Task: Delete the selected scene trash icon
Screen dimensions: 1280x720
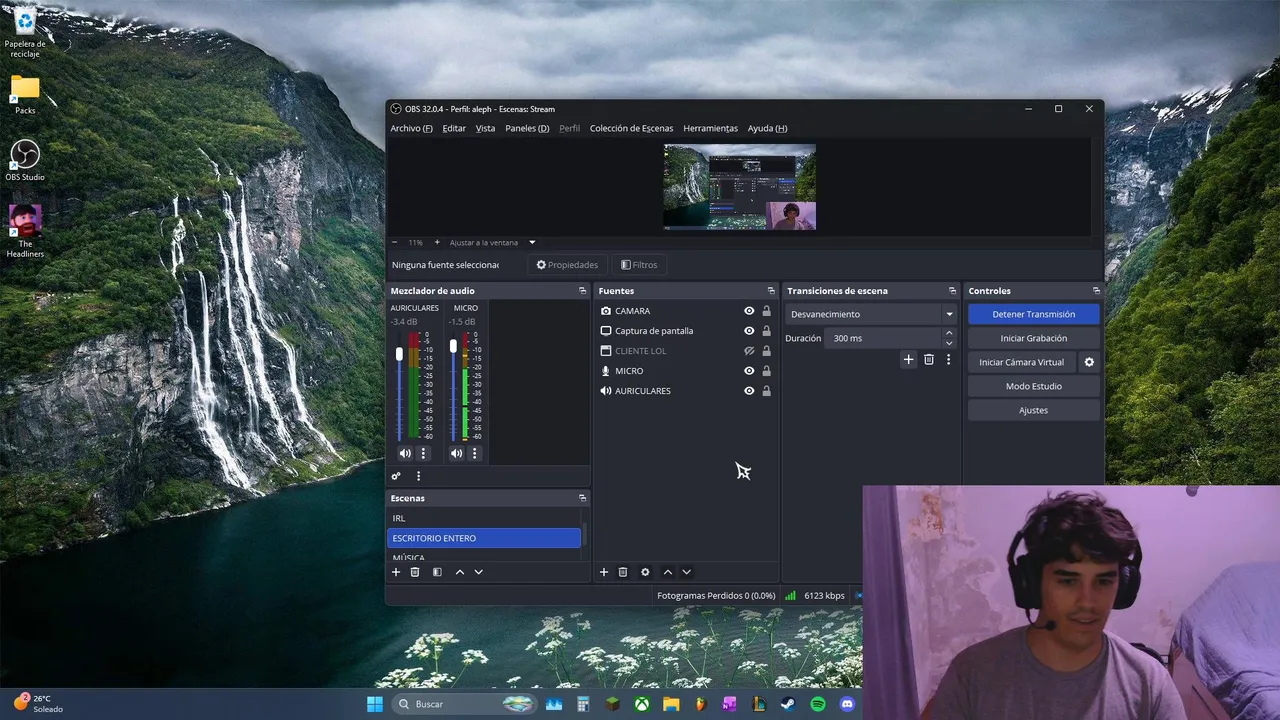Action: [x=415, y=572]
